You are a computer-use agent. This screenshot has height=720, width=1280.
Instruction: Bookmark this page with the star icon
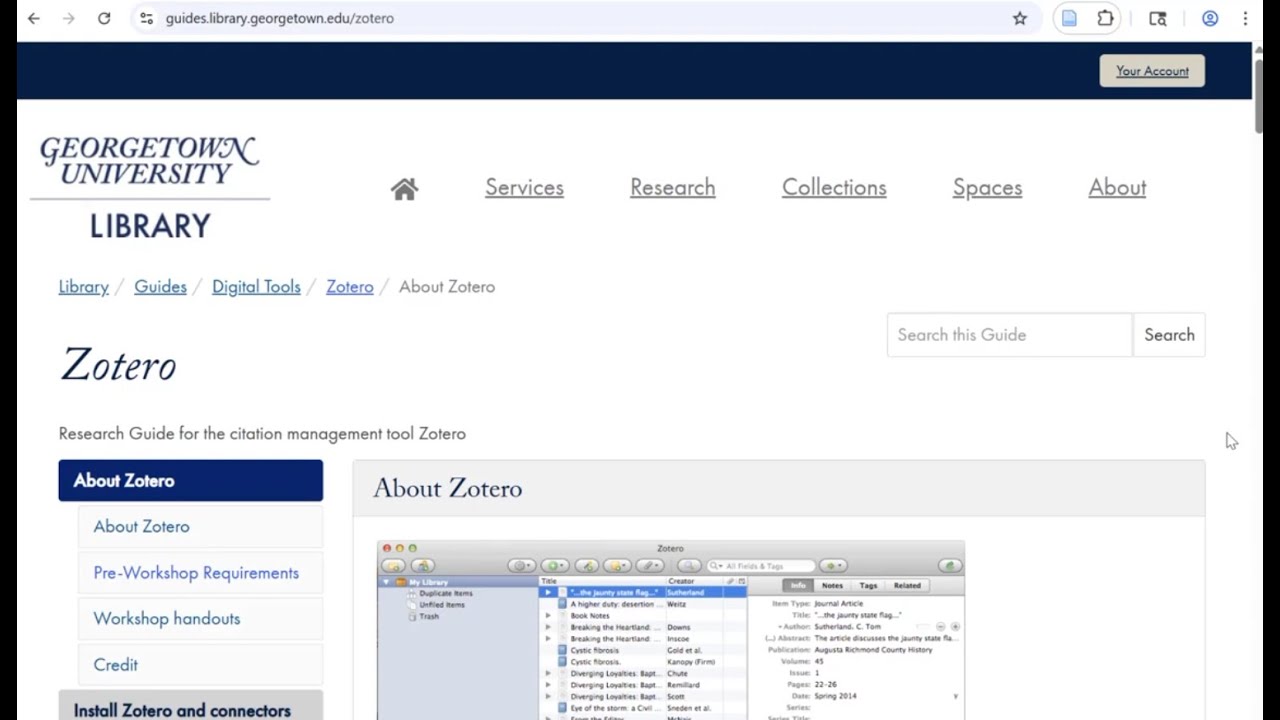(x=1020, y=18)
